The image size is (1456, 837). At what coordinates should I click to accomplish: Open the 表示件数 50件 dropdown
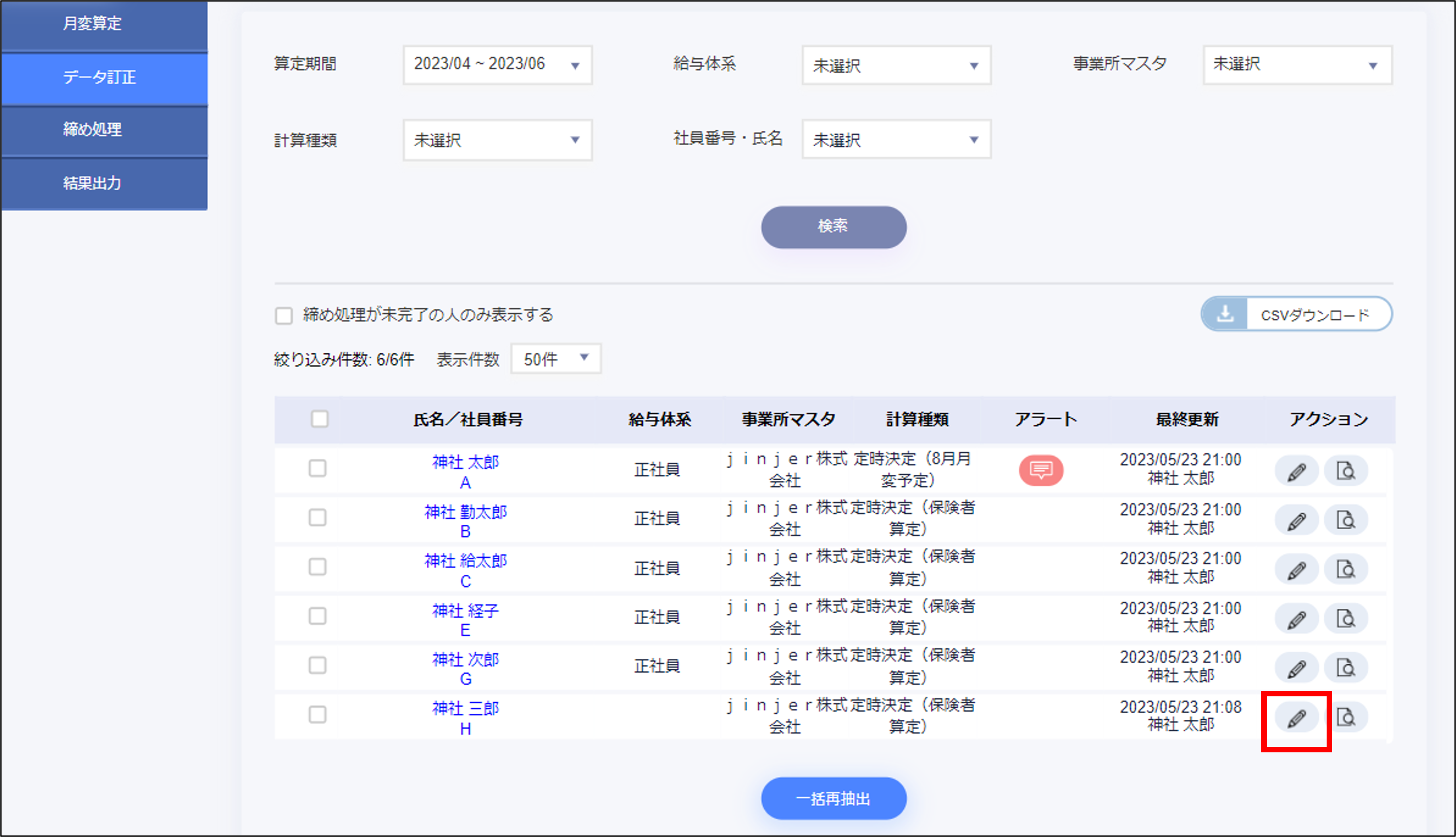click(555, 359)
